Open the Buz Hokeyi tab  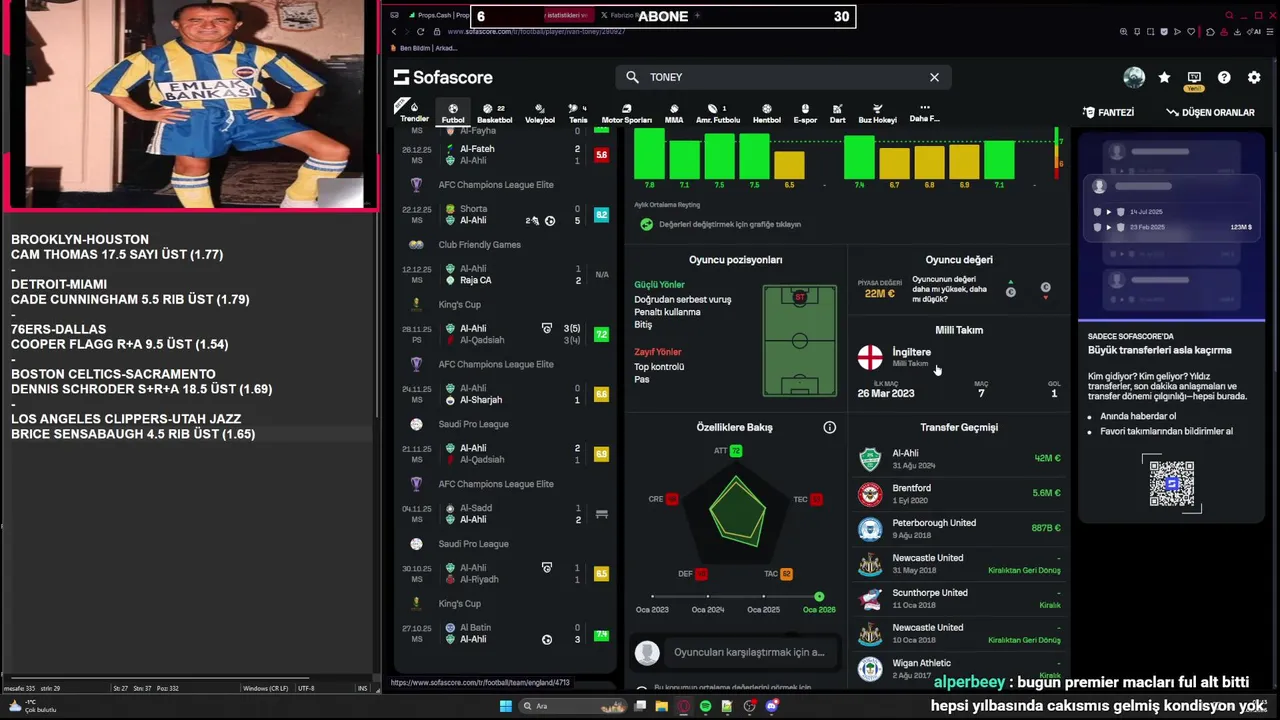coord(877,113)
